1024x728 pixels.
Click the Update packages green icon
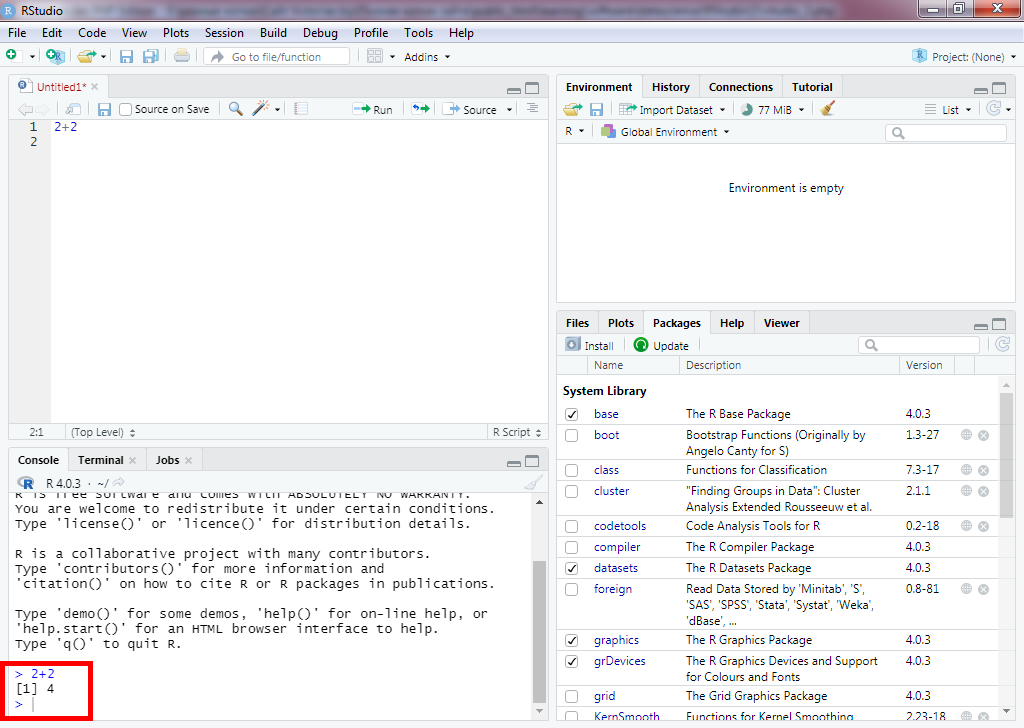(642, 345)
